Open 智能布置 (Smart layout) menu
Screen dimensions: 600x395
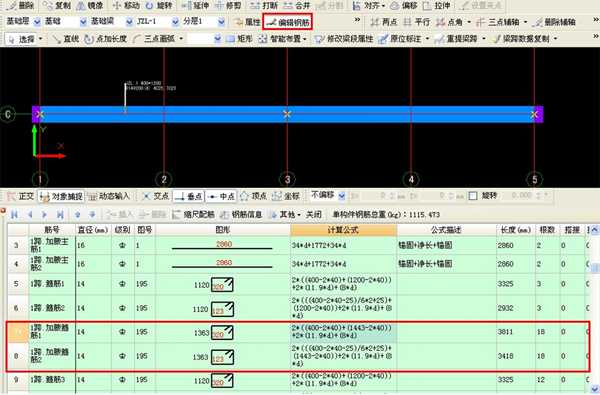pyautogui.click(x=282, y=39)
